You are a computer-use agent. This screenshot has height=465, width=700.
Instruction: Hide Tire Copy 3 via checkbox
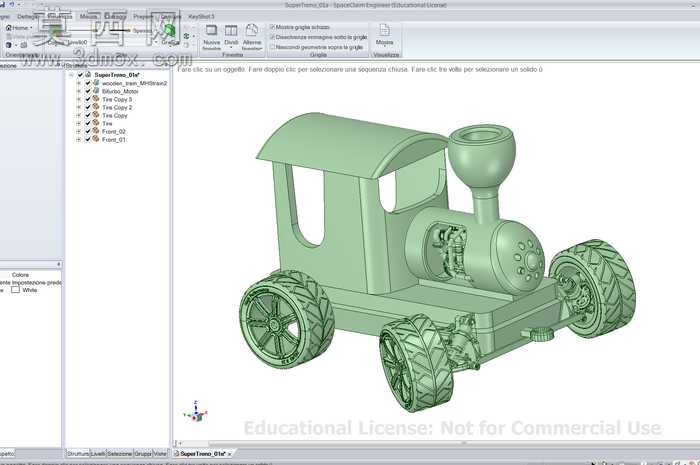pos(88,100)
